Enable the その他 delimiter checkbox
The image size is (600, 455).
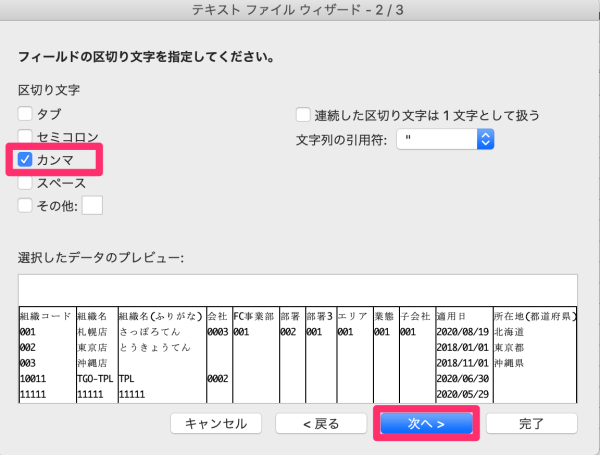click(x=26, y=206)
